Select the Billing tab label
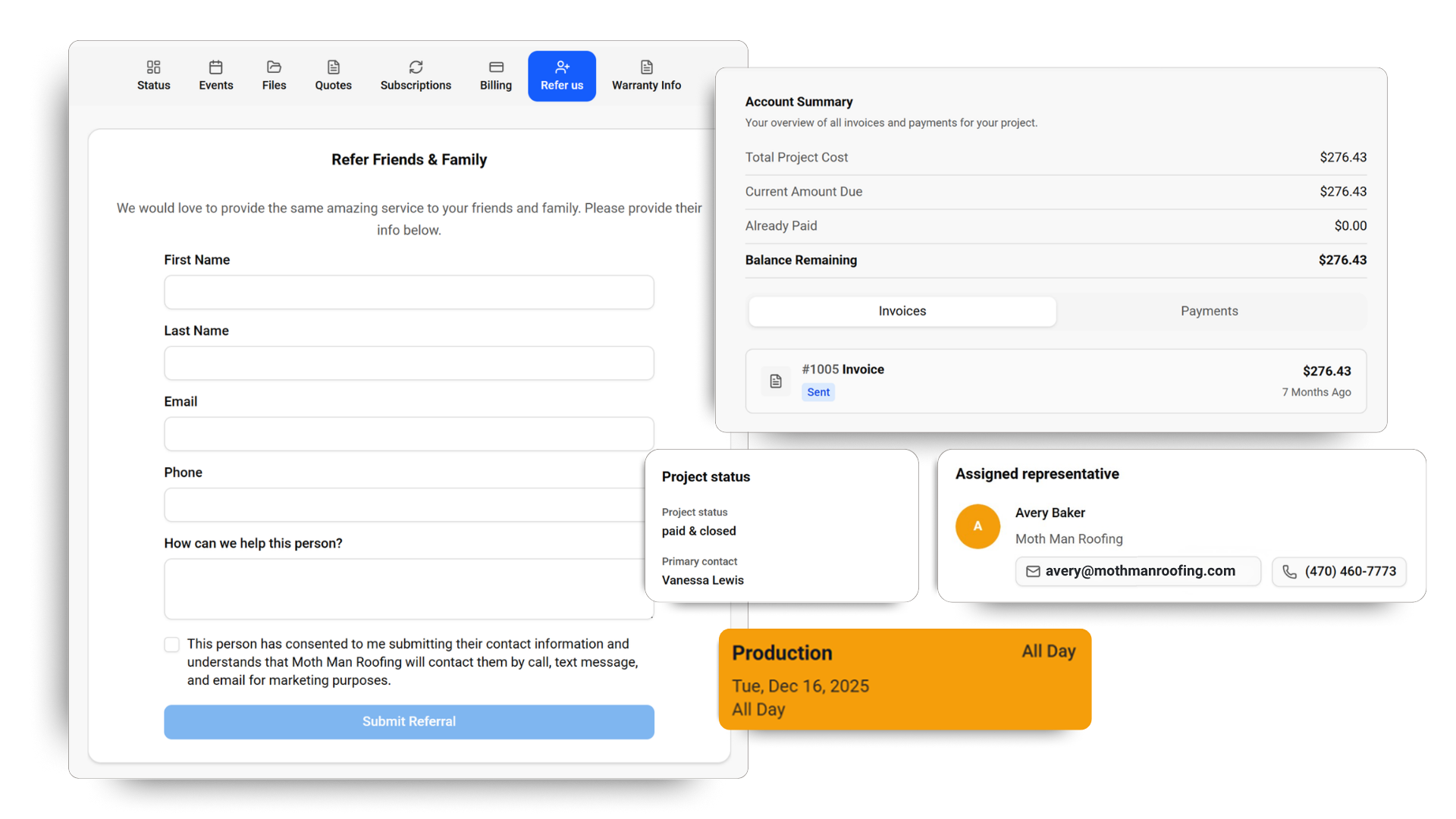Viewport: 1456px width, 819px height. pos(496,85)
